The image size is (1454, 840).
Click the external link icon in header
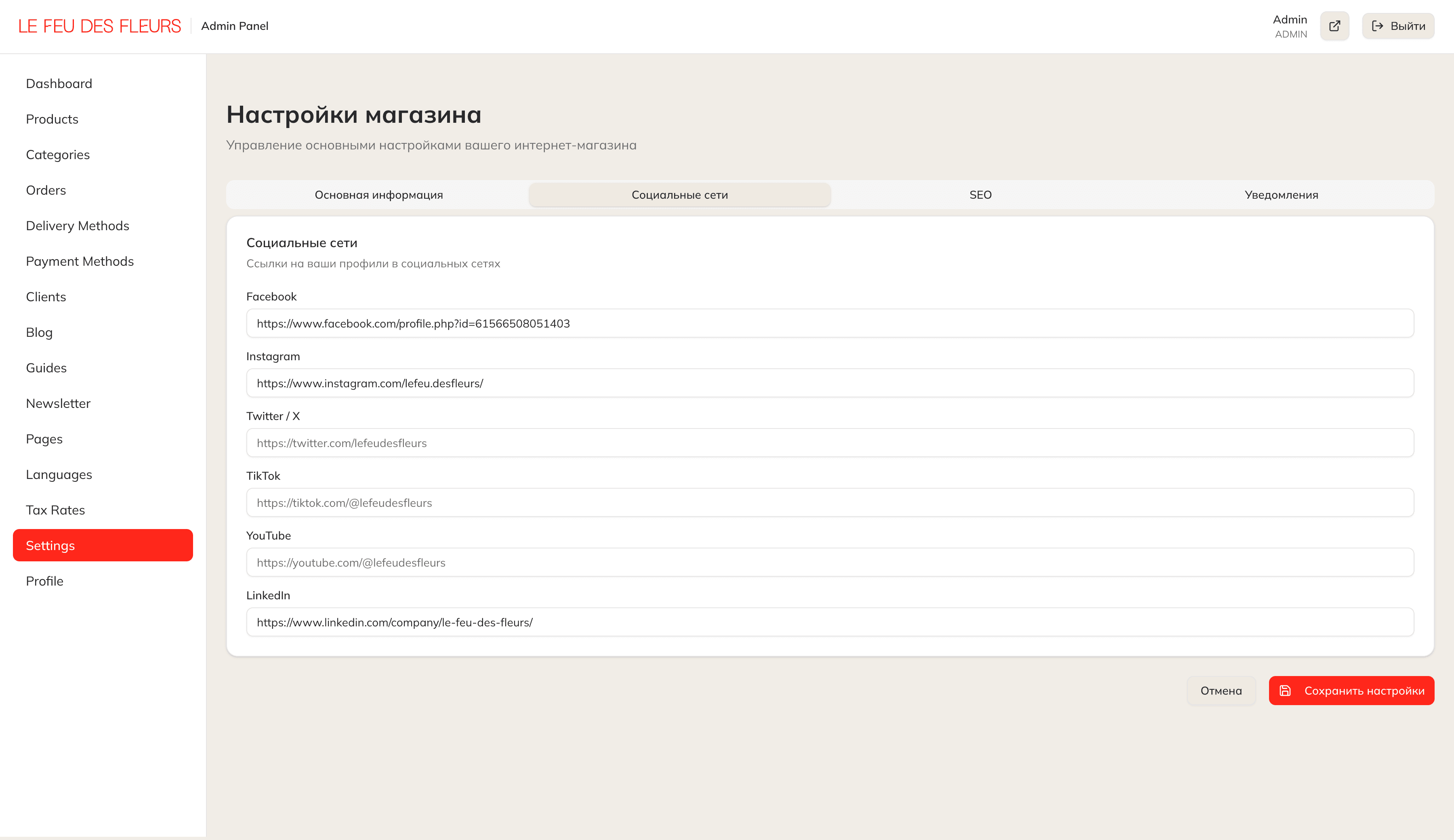1334,26
